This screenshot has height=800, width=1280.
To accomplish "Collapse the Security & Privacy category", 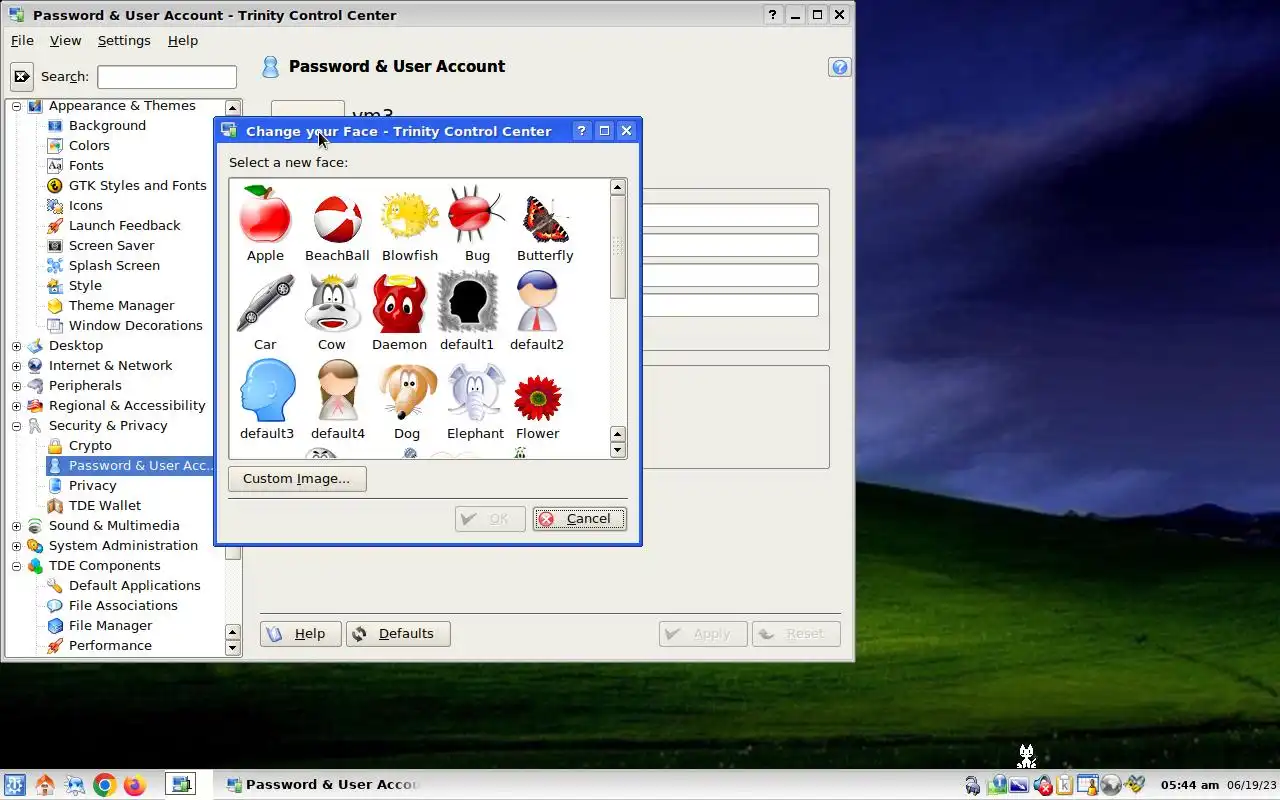I will (16, 426).
